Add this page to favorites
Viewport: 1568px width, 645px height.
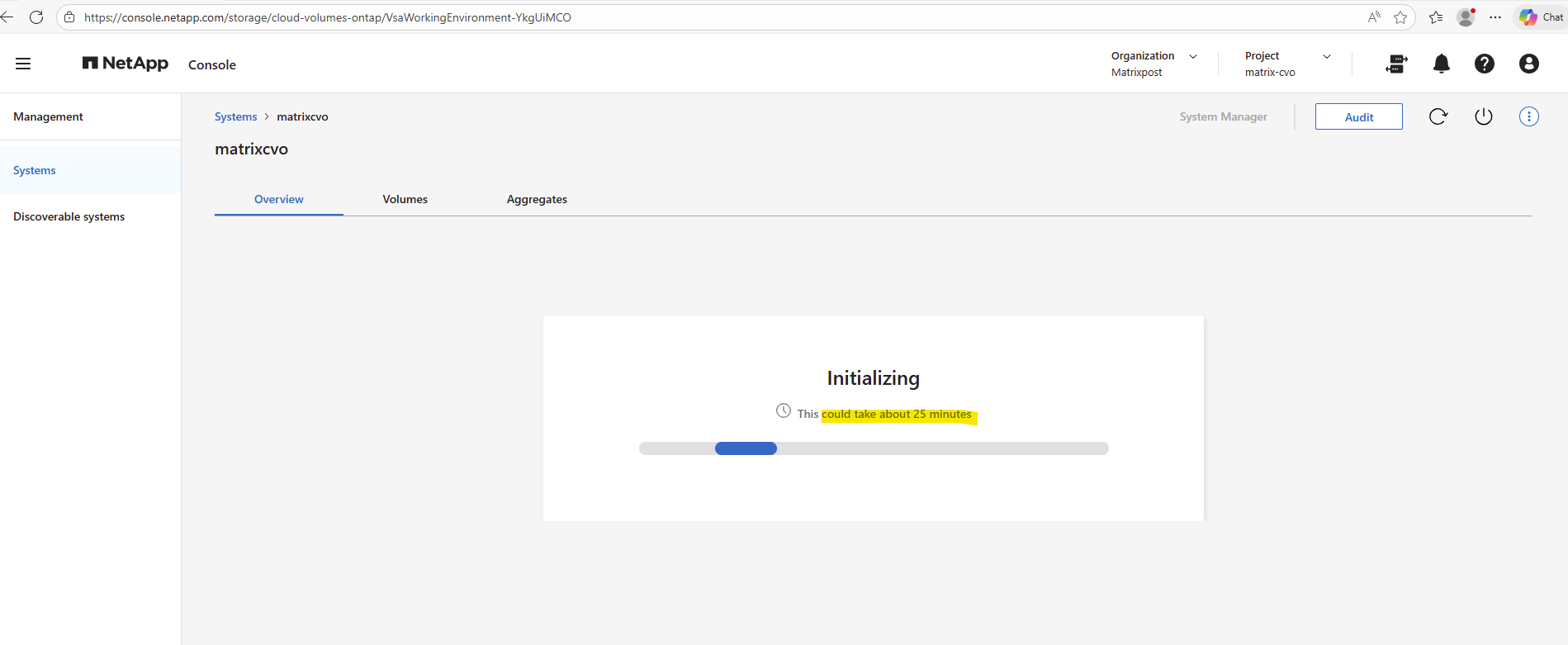(x=1400, y=17)
